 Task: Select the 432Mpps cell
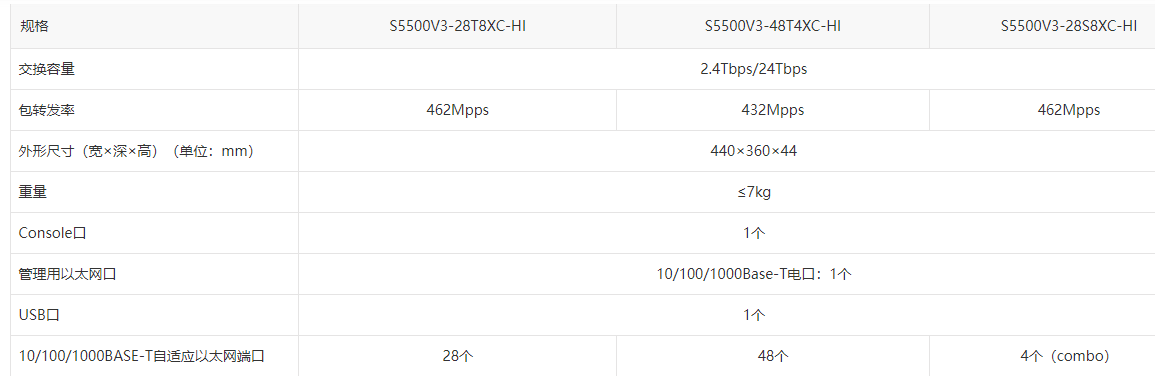773,111
